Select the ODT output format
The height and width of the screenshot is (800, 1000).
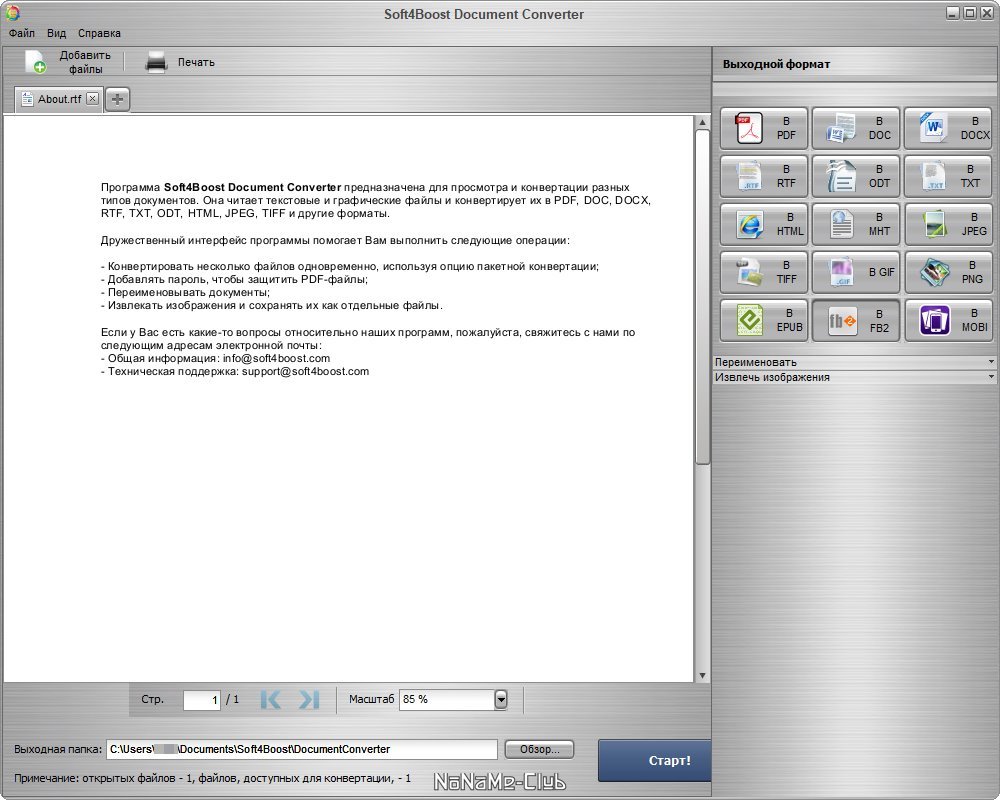[x=855, y=177]
